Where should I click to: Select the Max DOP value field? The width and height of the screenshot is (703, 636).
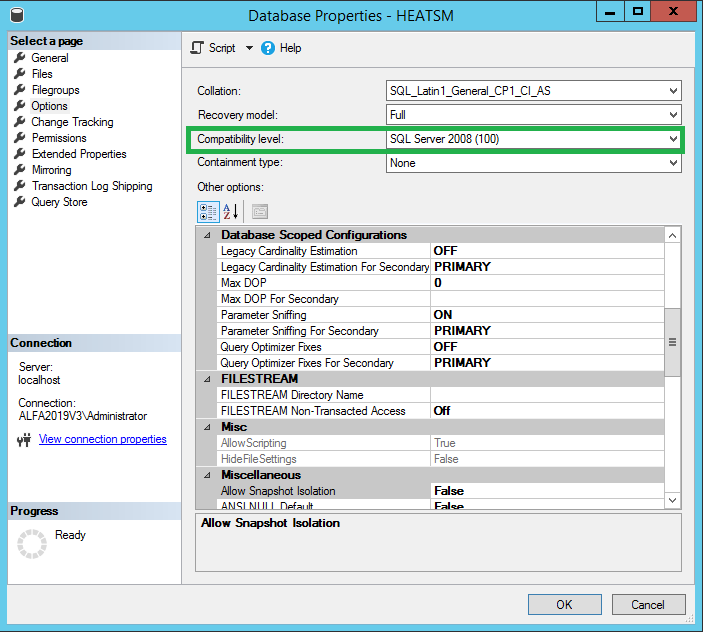pos(546,283)
